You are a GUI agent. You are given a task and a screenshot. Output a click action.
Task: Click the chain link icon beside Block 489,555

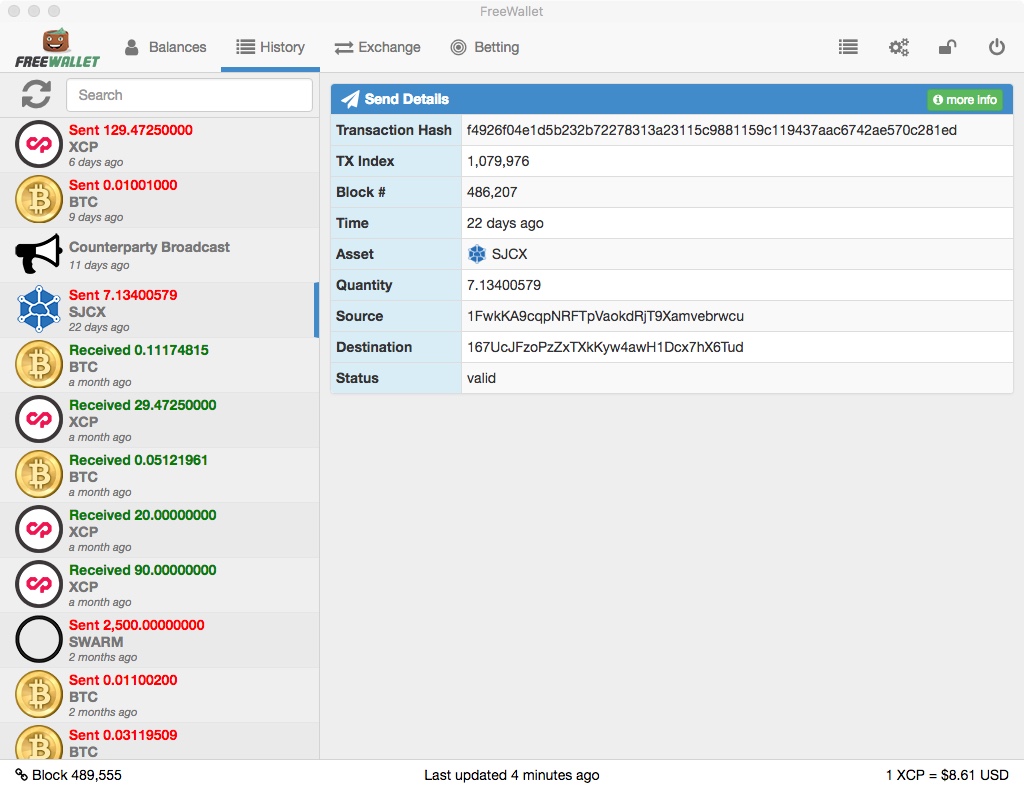point(22,775)
